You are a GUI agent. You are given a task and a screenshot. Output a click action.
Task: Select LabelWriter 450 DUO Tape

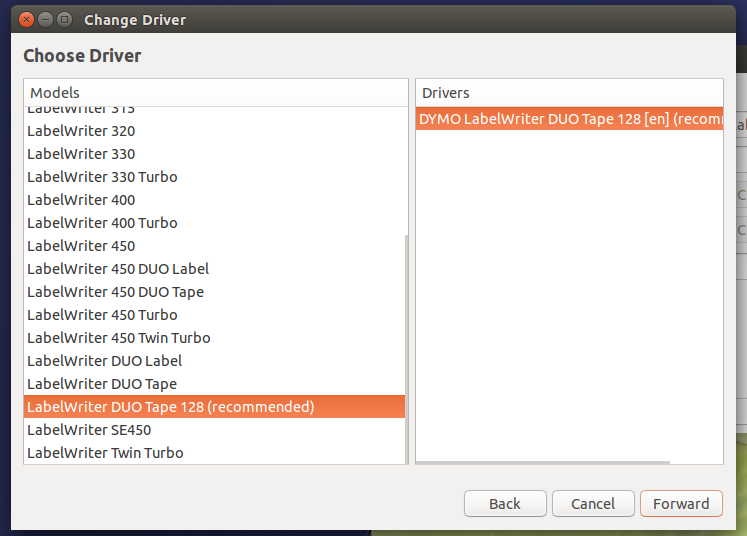pyautogui.click(x=214, y=292)
